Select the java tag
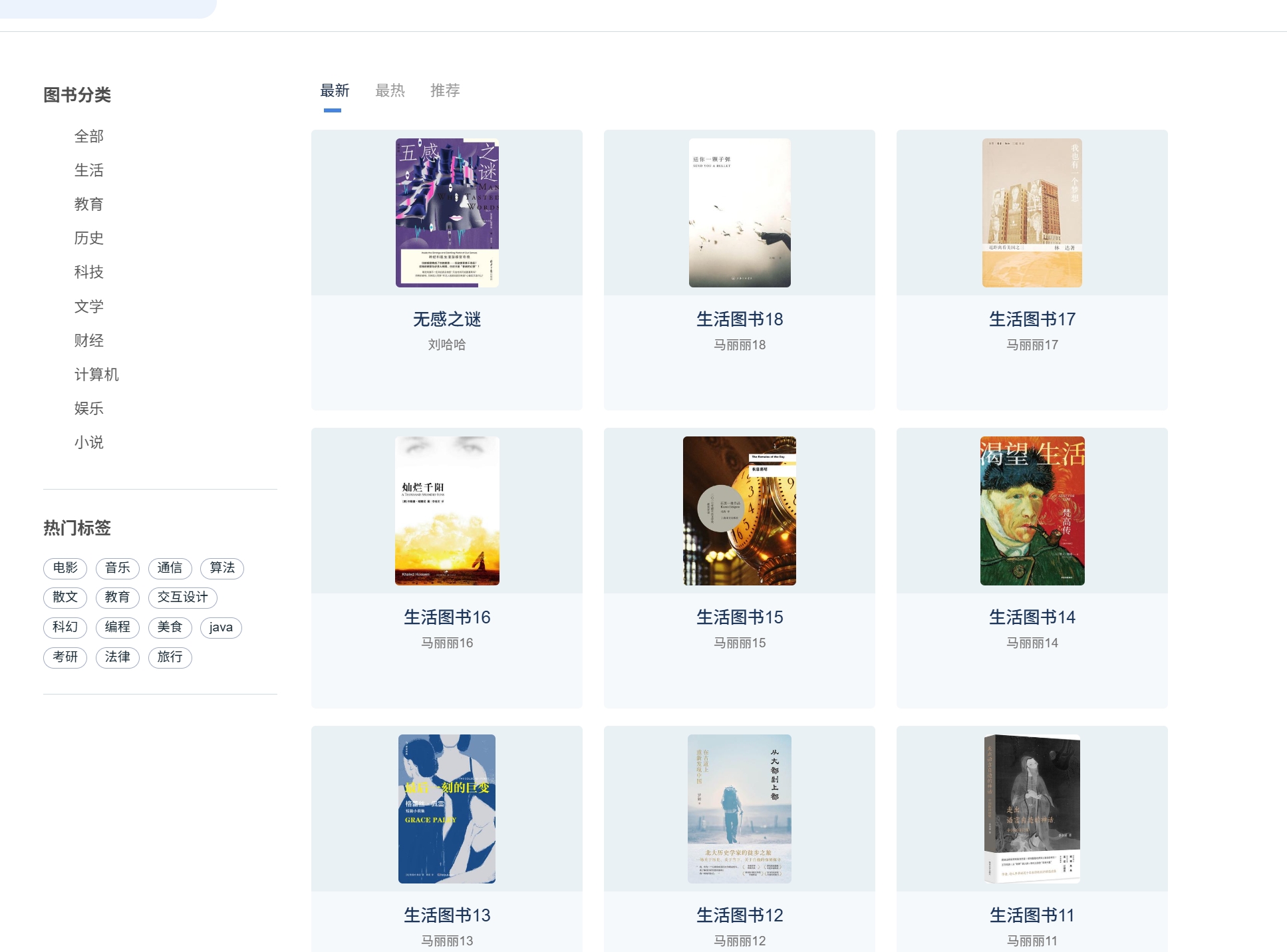 coord(221,627)
